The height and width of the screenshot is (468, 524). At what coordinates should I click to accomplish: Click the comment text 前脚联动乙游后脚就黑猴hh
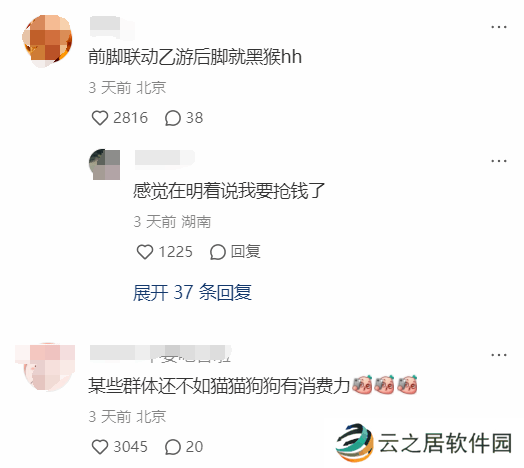pyautogui.click(x=195, y=57)
